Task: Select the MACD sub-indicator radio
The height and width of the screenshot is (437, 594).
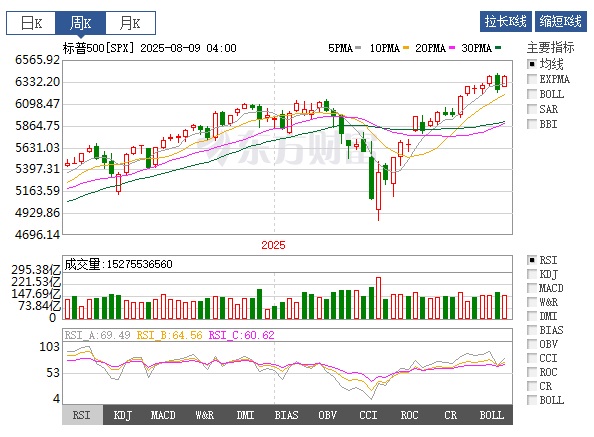Action: 532,288
